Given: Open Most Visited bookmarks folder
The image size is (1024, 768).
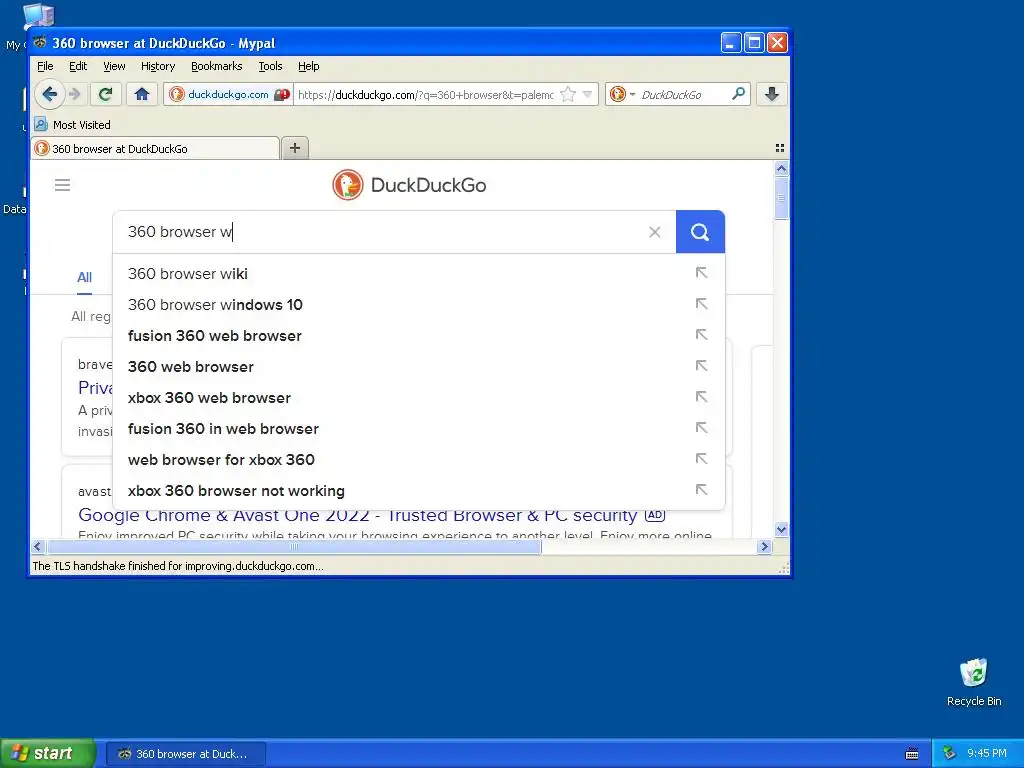Looking at the screenshot, I should [72, 124].
